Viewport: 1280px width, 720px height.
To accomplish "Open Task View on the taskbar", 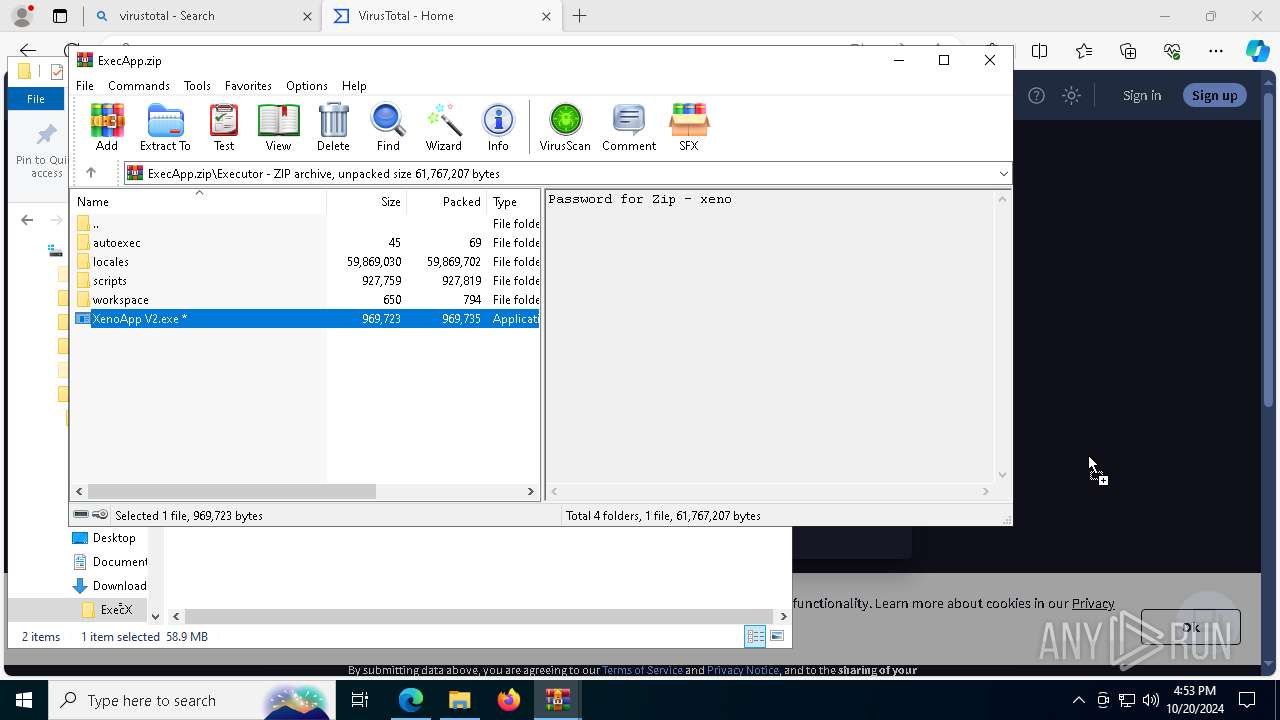I will tap(360, 700).
